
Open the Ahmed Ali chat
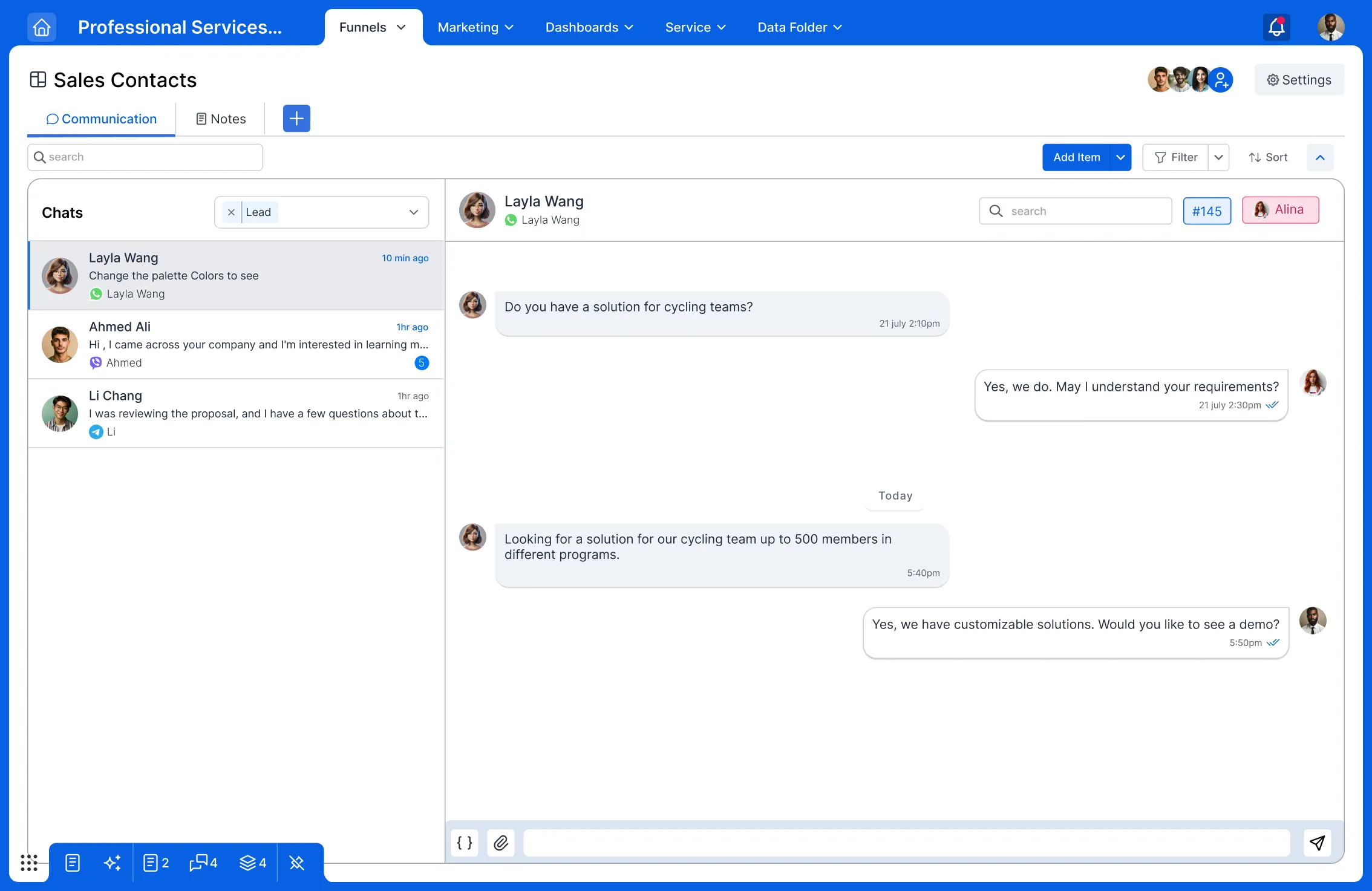pyautogui.click(x=236, y=345)
